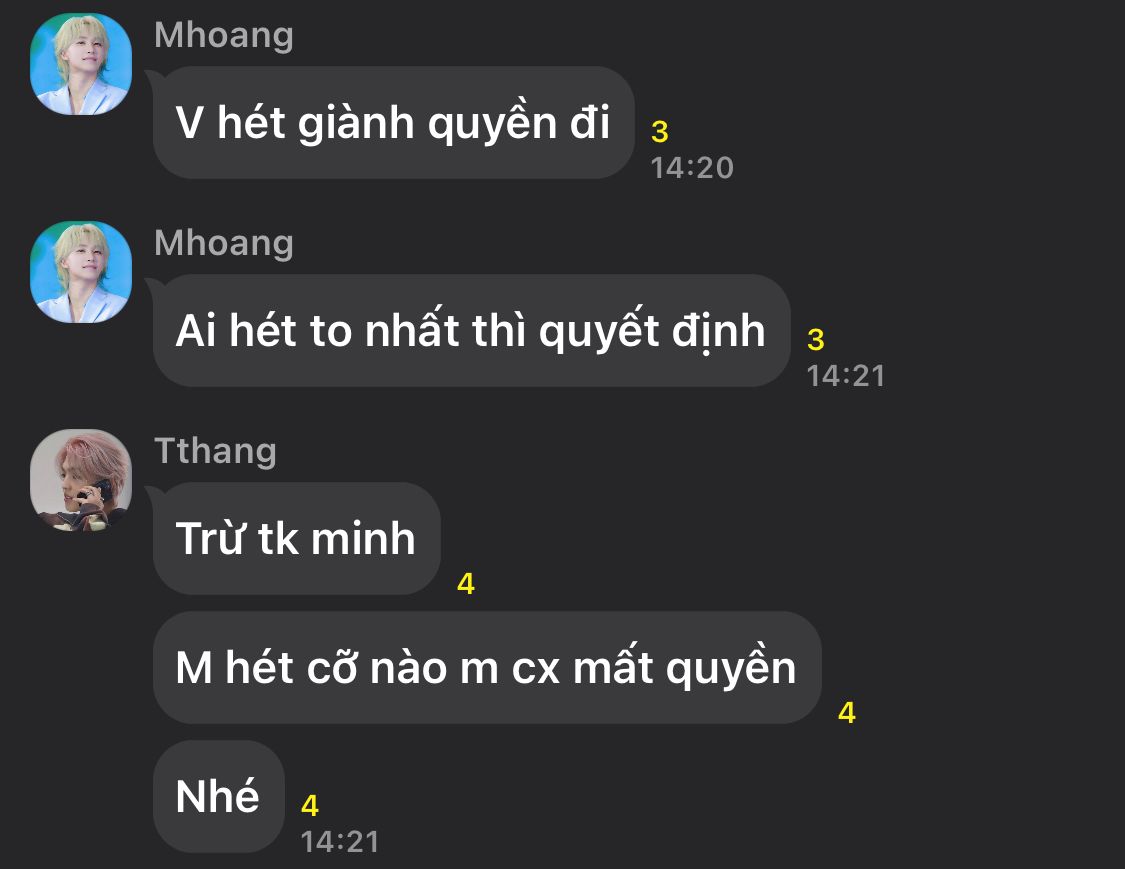Image resolution: width=1125 pixels, height=869 pixels.
Task: Select the "M hét cỡ nào m cx mất quyền" bubble
Action: (487, 667)
